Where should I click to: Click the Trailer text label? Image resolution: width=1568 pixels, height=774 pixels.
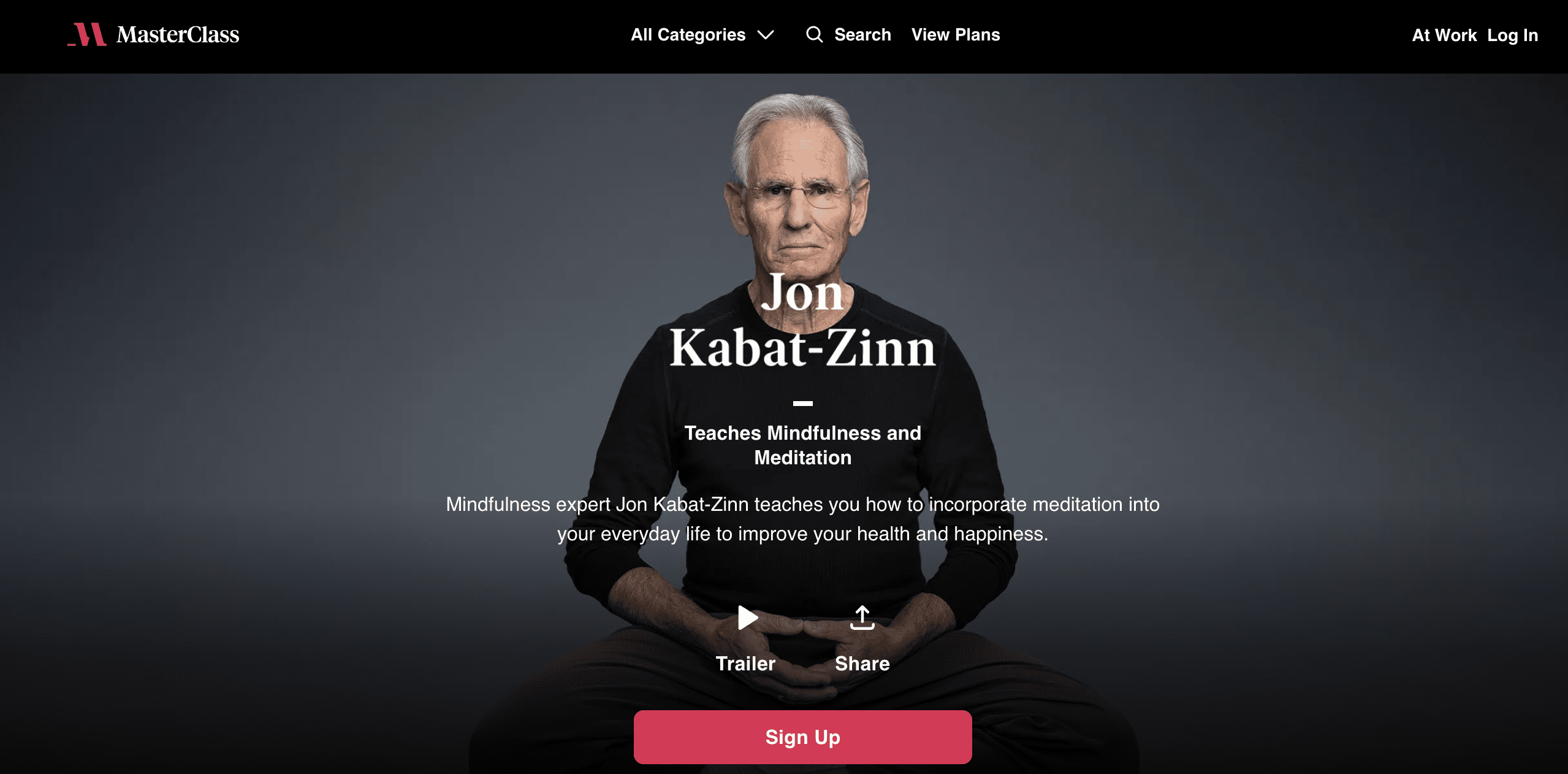click(745, 664)
